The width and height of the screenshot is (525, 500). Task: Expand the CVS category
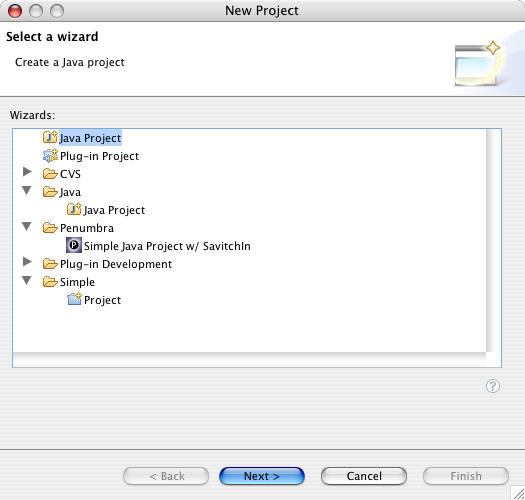click(27, 172)
